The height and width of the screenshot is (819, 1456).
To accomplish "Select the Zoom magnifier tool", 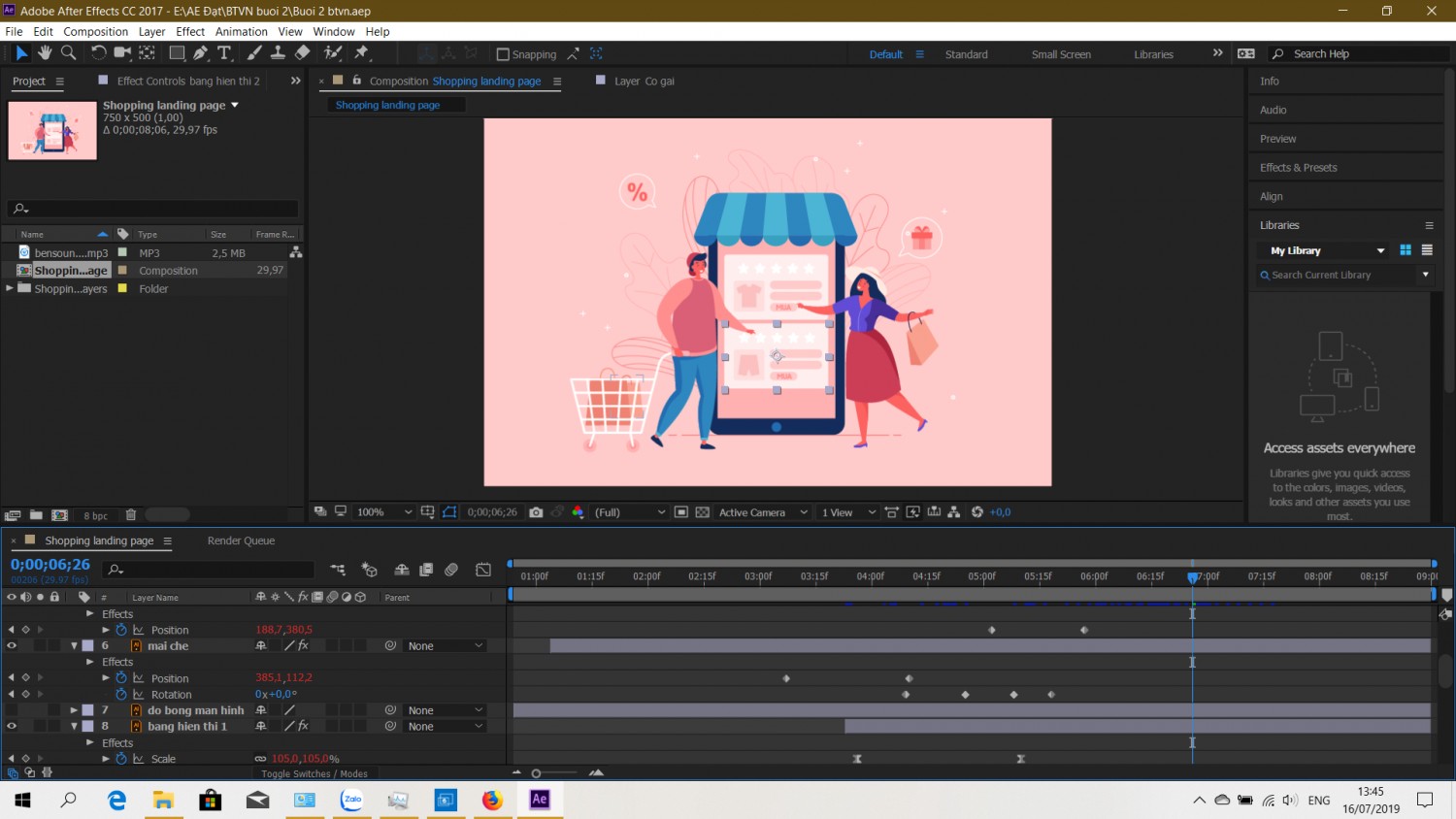I will [x=69, y=53].
